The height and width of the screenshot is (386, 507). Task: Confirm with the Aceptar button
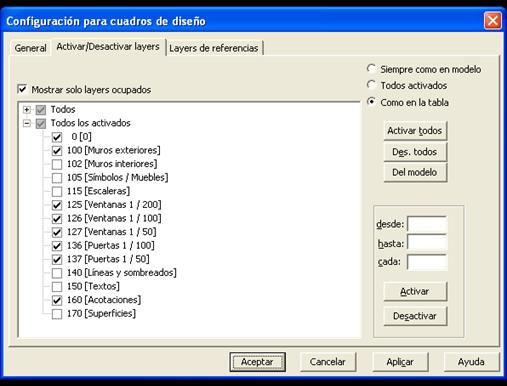[x=257, y=362]
